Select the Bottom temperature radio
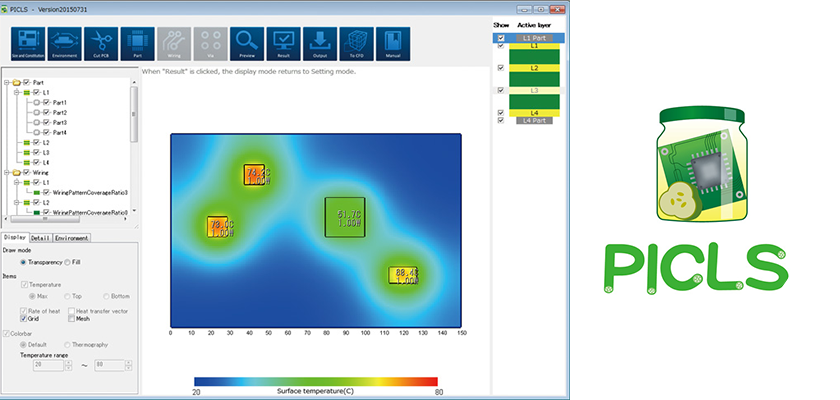Screen dimensions: 840x400 click(106, 296)
